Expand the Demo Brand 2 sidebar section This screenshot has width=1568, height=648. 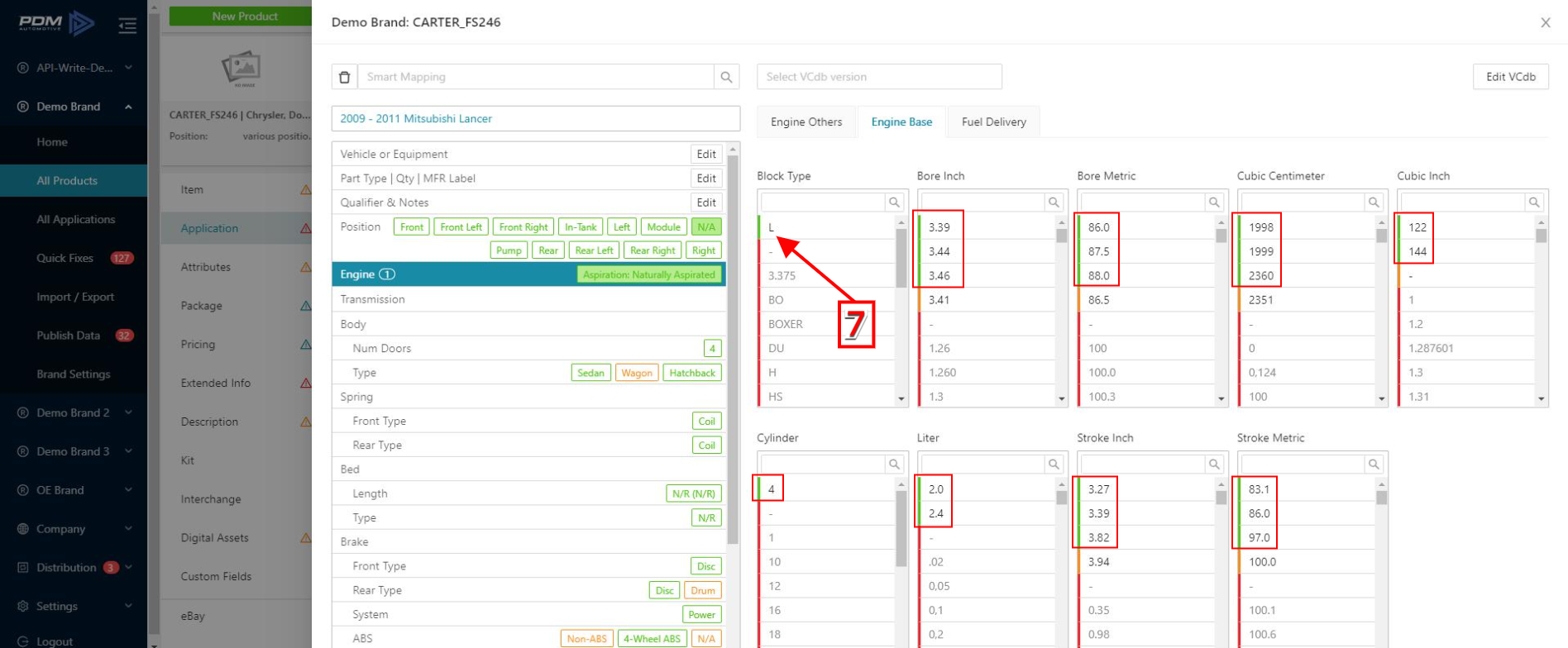[x=128, y=412]
